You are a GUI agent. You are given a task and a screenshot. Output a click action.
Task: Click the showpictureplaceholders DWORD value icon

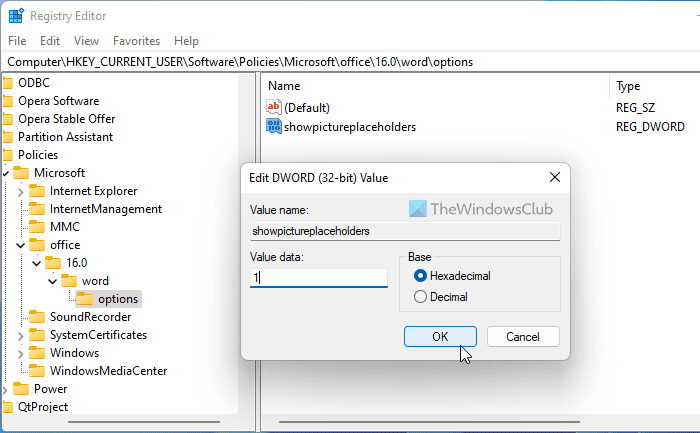274,126
